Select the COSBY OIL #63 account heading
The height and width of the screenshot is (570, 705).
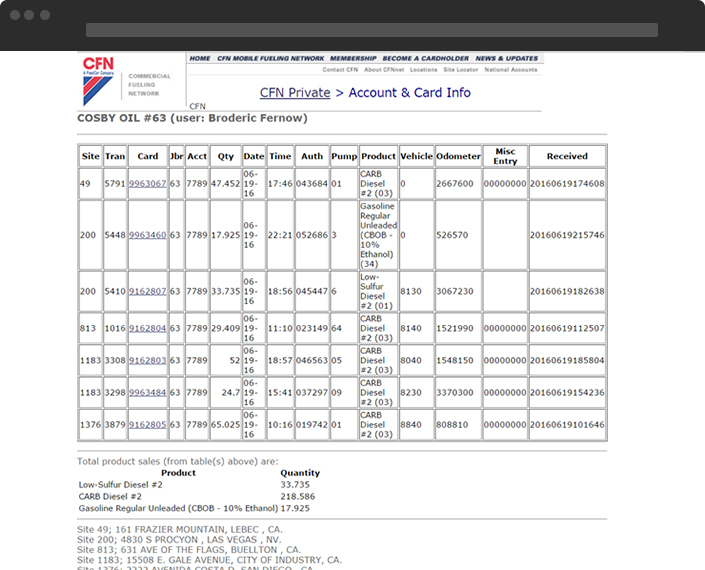pos(192,118)
